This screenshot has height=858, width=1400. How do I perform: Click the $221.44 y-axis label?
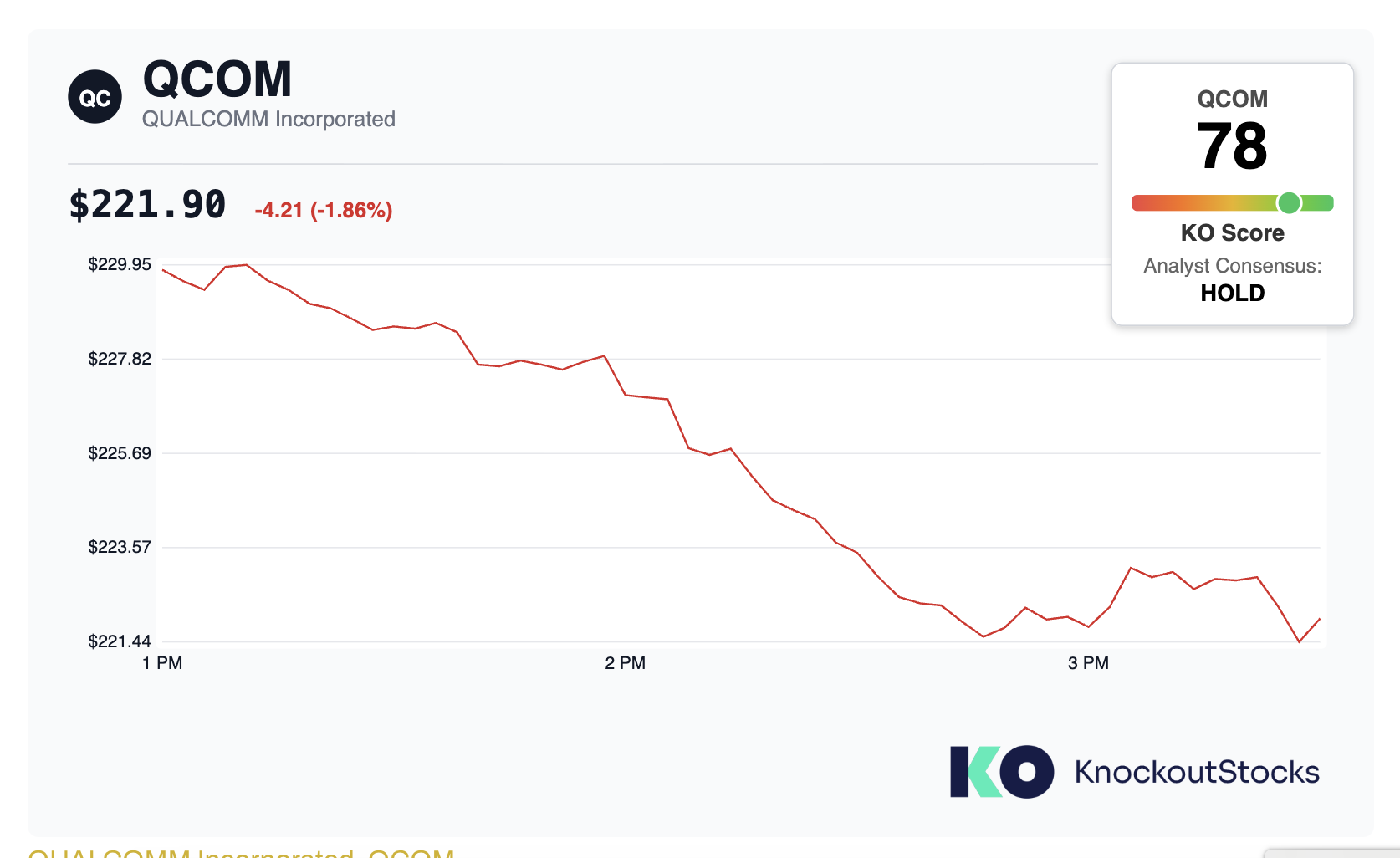pos(120,641)
